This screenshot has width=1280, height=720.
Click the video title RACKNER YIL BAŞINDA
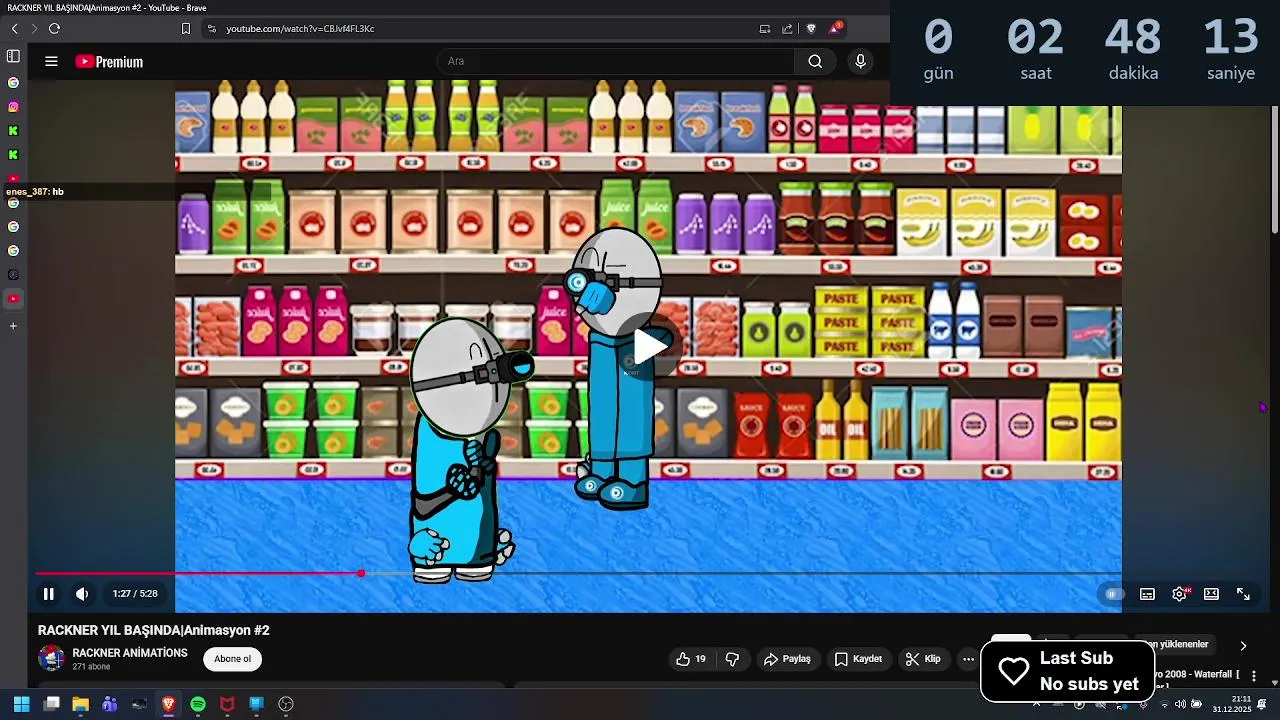(154, 630)
